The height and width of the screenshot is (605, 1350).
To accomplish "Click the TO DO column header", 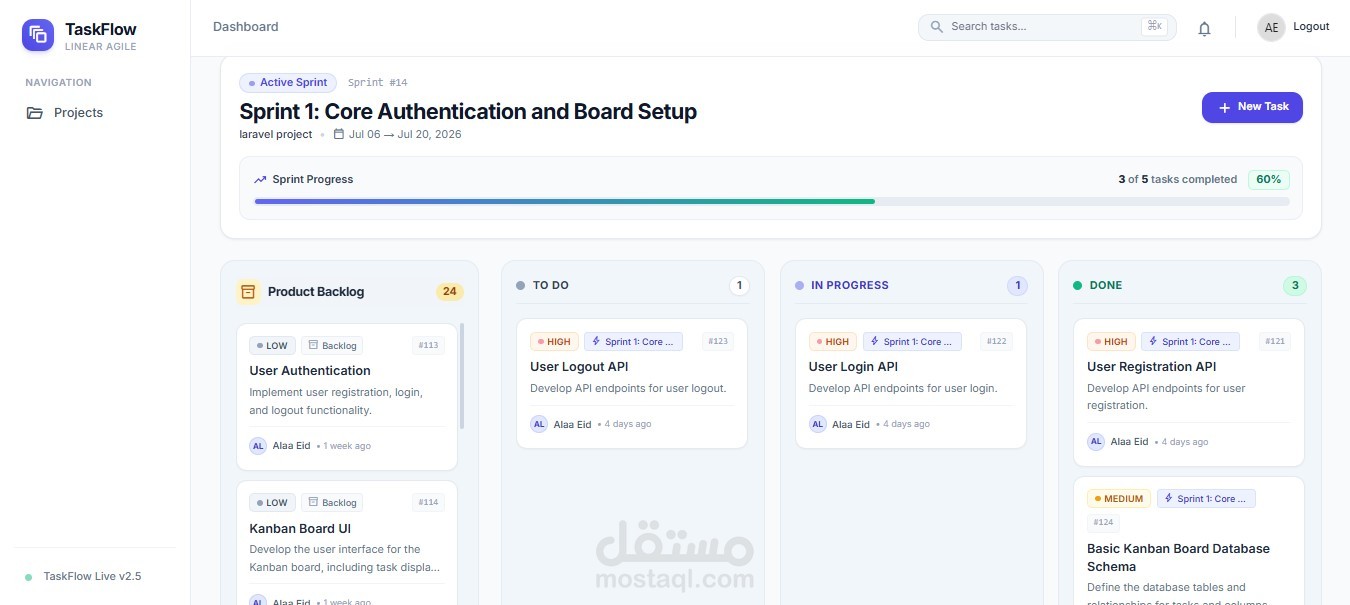I will [x=551, y=286].
